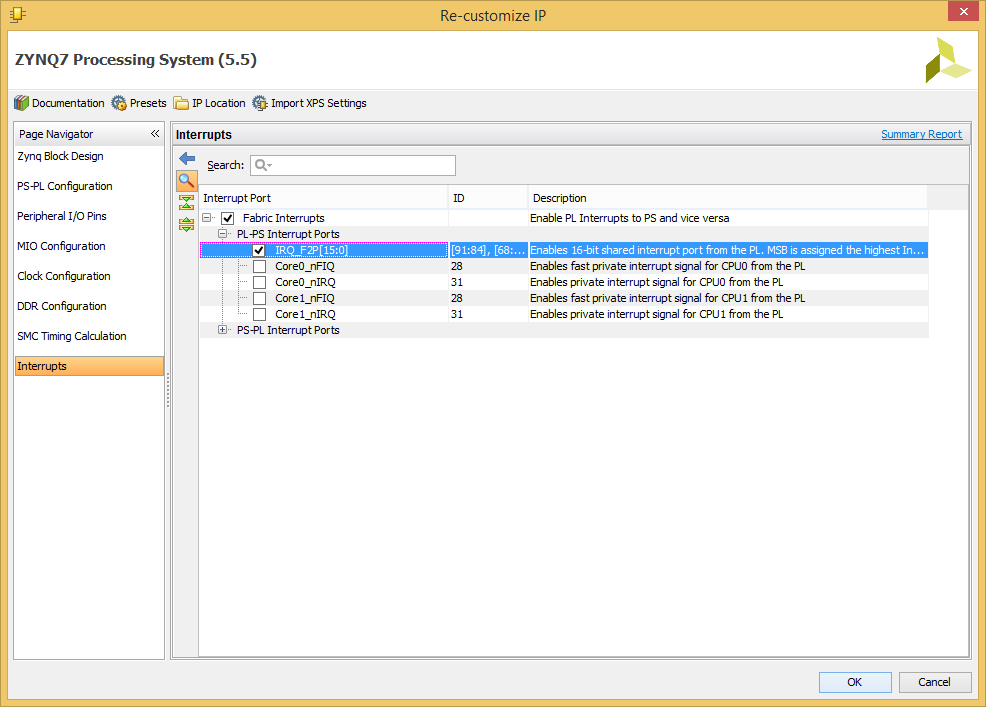The width and height of the screenshot is (986, 707).
Task: Go to the Clock Configuration page
Action: 64,276
